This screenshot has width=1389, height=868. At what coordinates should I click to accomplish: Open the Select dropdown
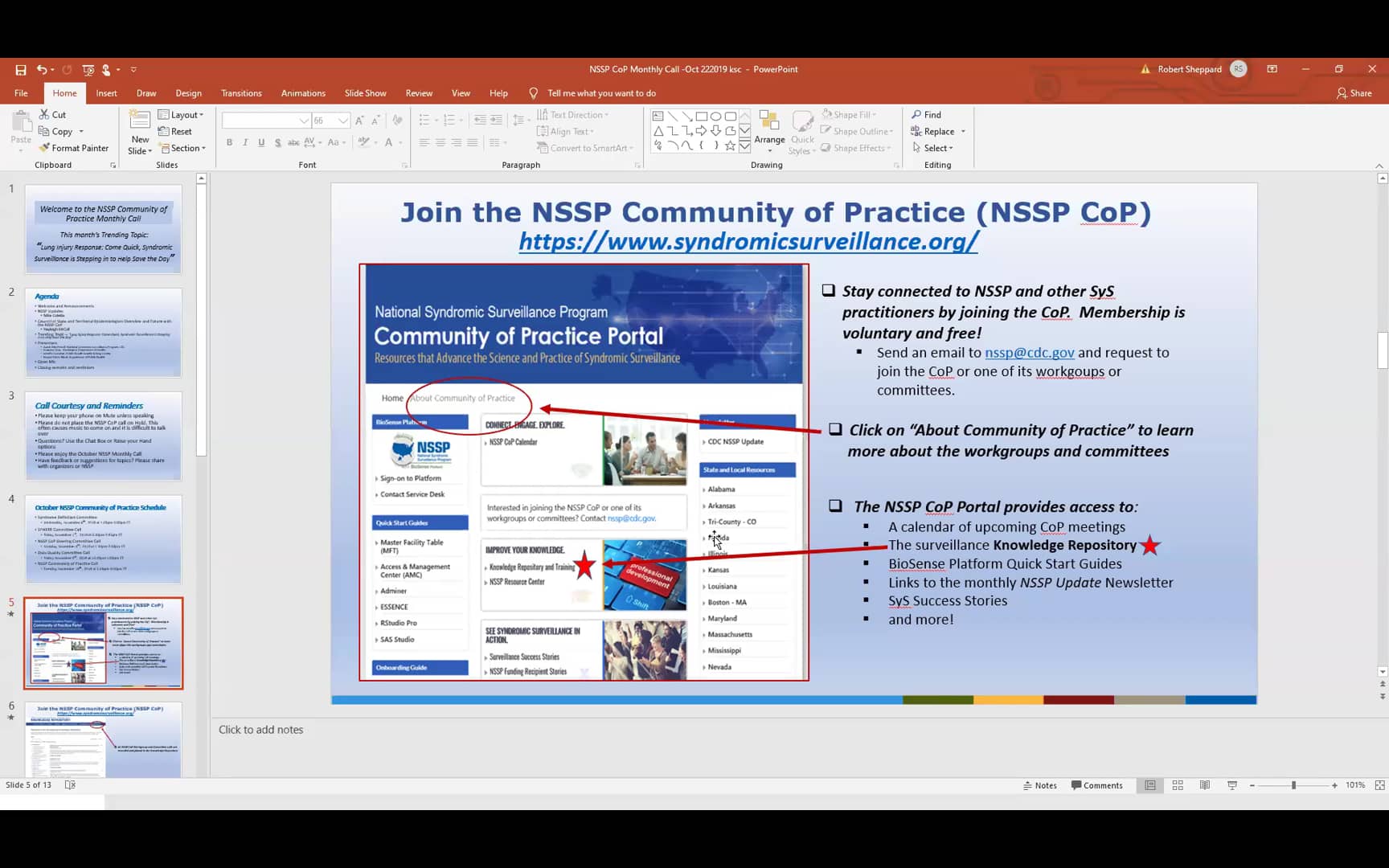click(x=932, y=148)
